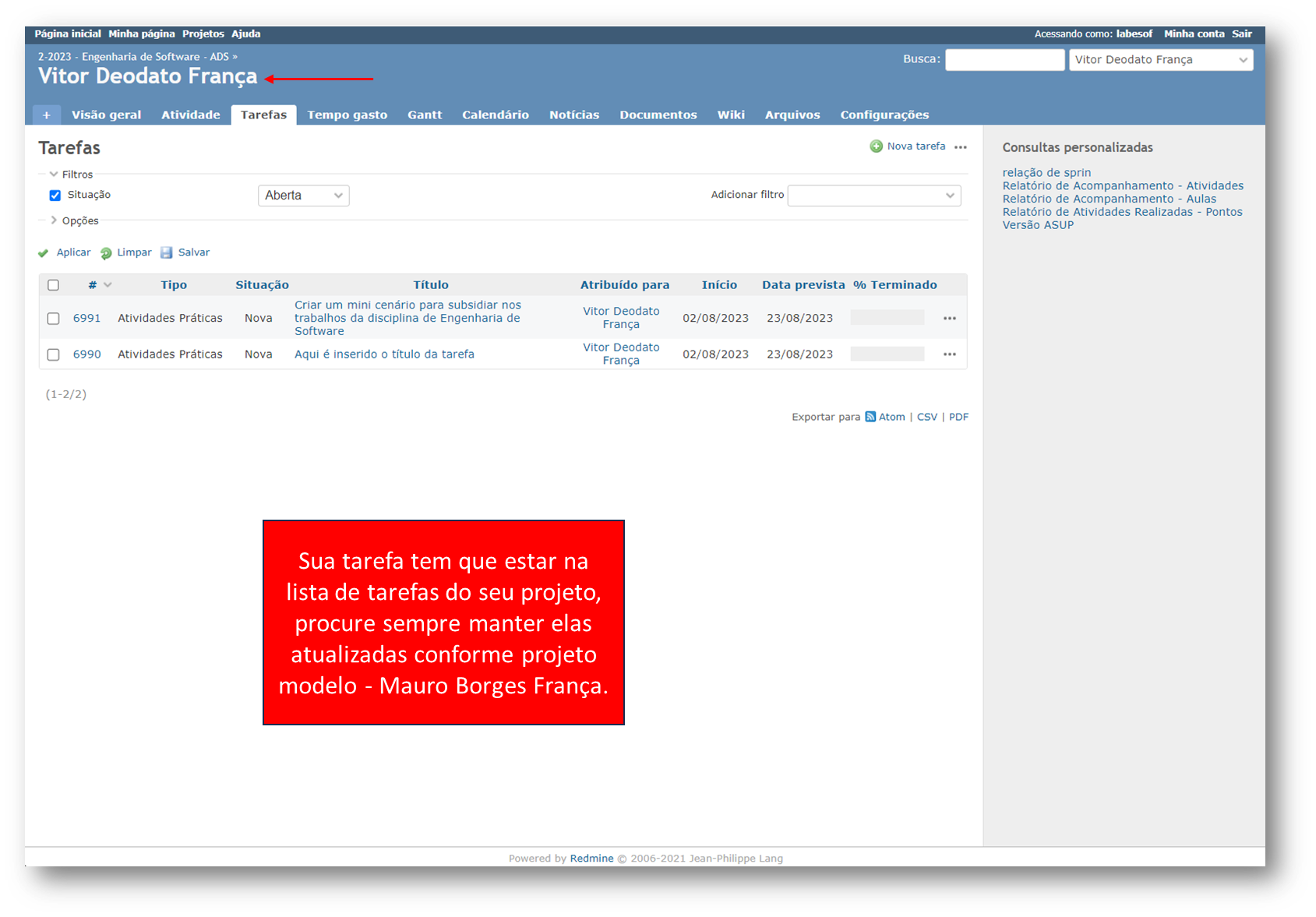Screen dimensions: 1316x917
Task: Switch to the Gantt tab
Action: click(x=425, y=115)
